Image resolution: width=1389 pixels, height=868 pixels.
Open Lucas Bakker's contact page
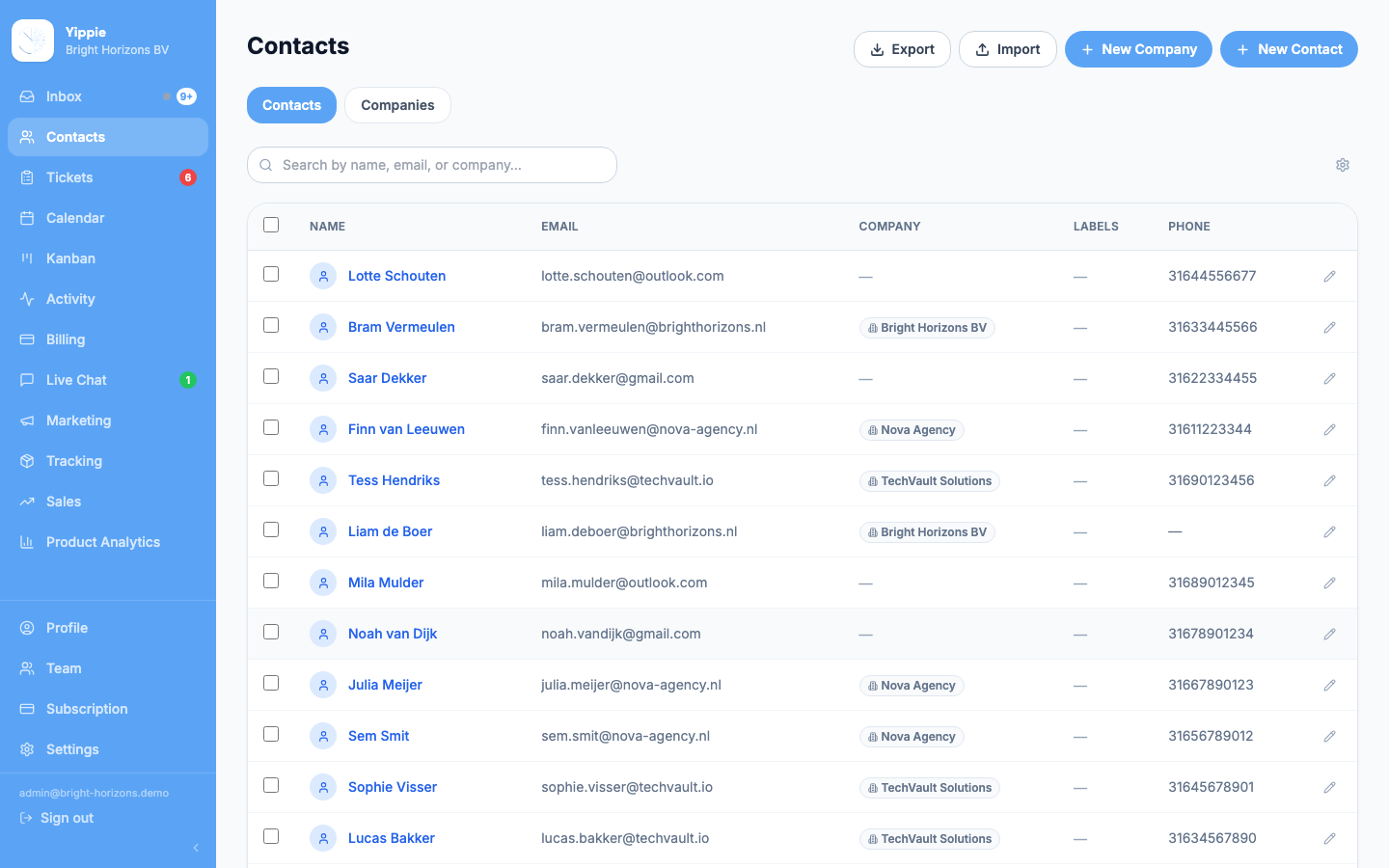pos(392,838)
